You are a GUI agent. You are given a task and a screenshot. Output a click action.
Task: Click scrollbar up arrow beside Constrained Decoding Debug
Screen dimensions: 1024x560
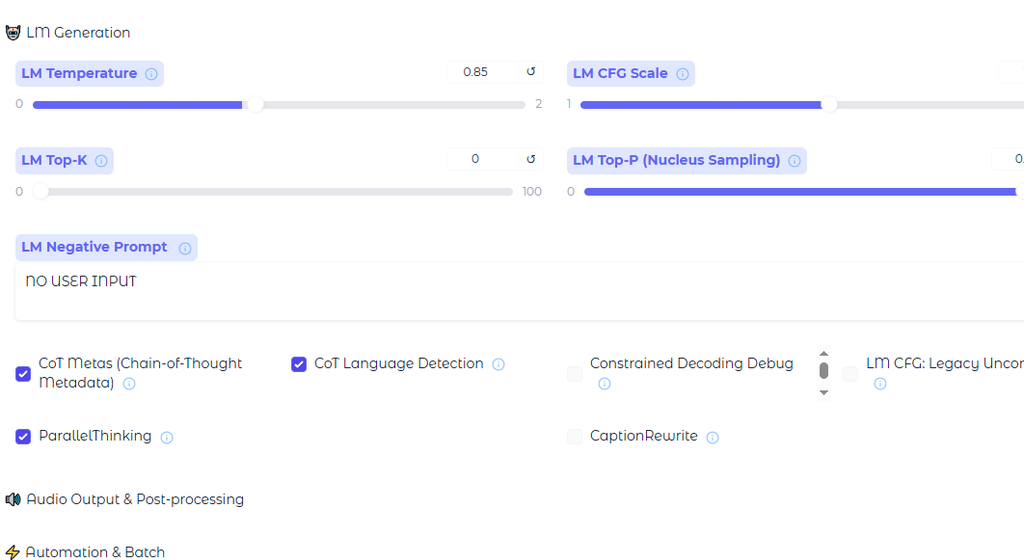click(824, 353)
